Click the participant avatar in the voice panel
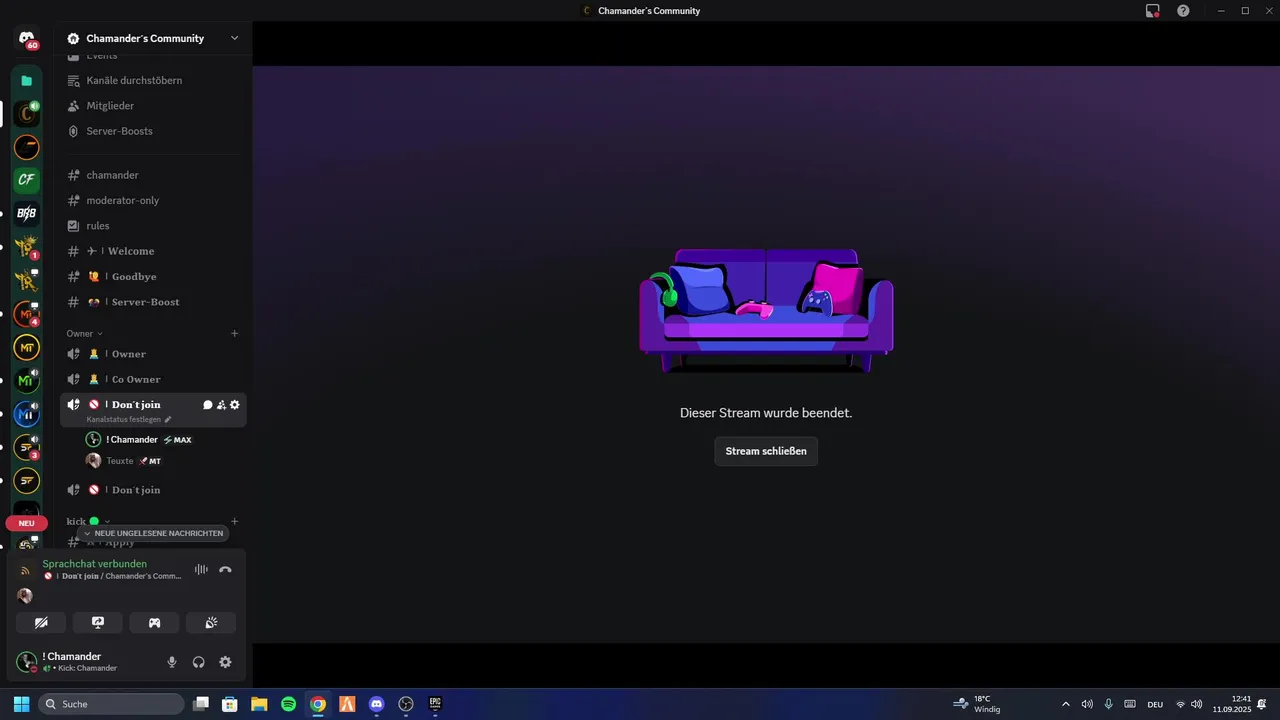 tap(25, 596)
